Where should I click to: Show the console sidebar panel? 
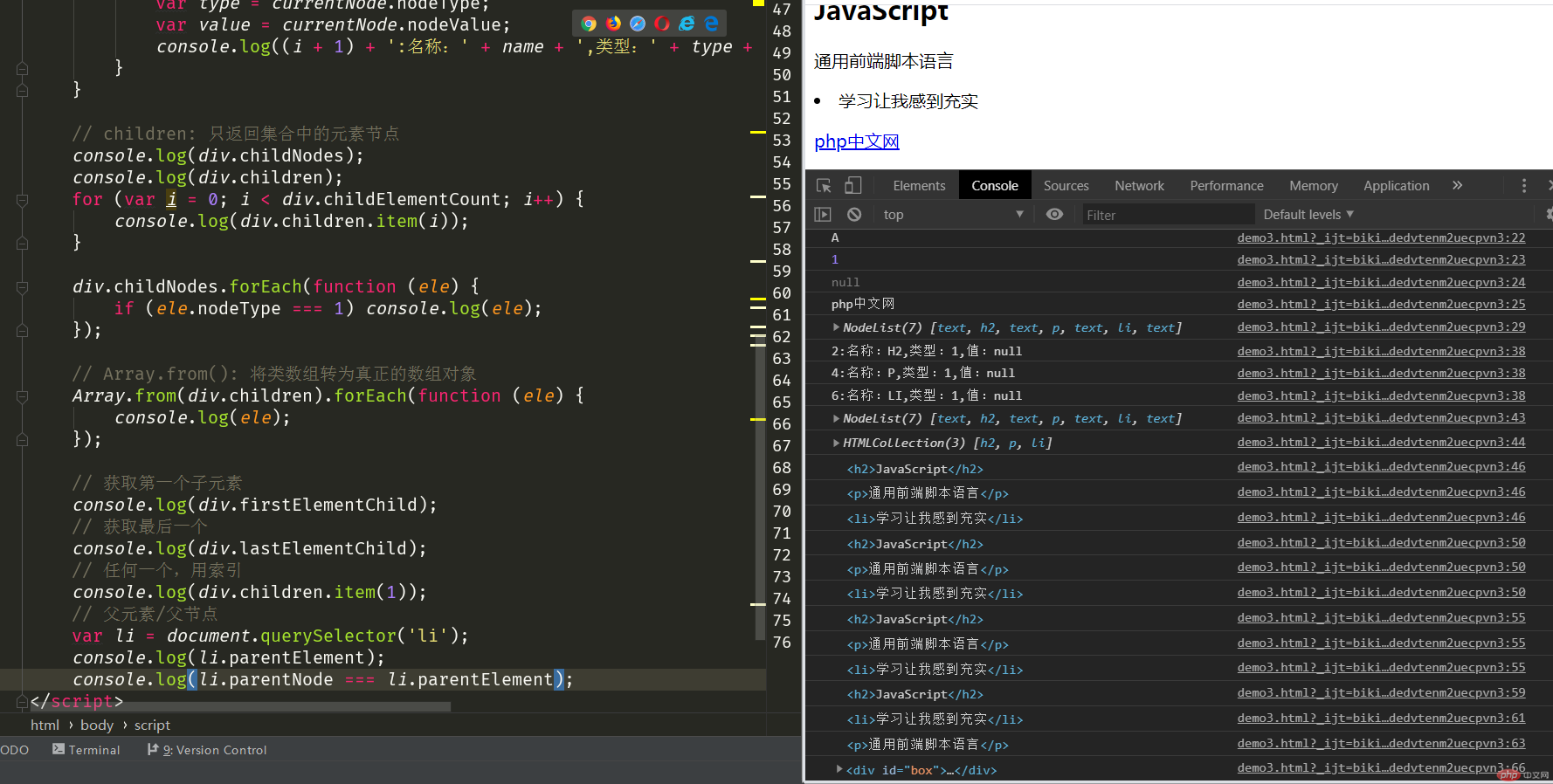(x=823, y=214)
